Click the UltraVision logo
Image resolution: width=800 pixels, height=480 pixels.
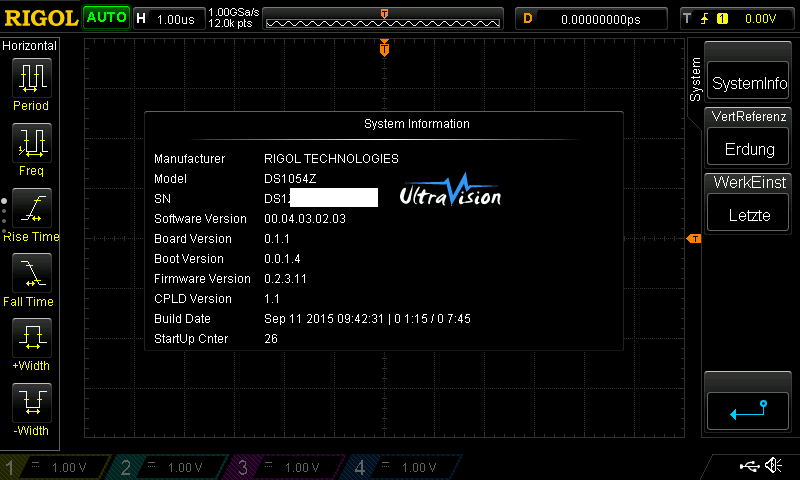[x=450, y=190]
